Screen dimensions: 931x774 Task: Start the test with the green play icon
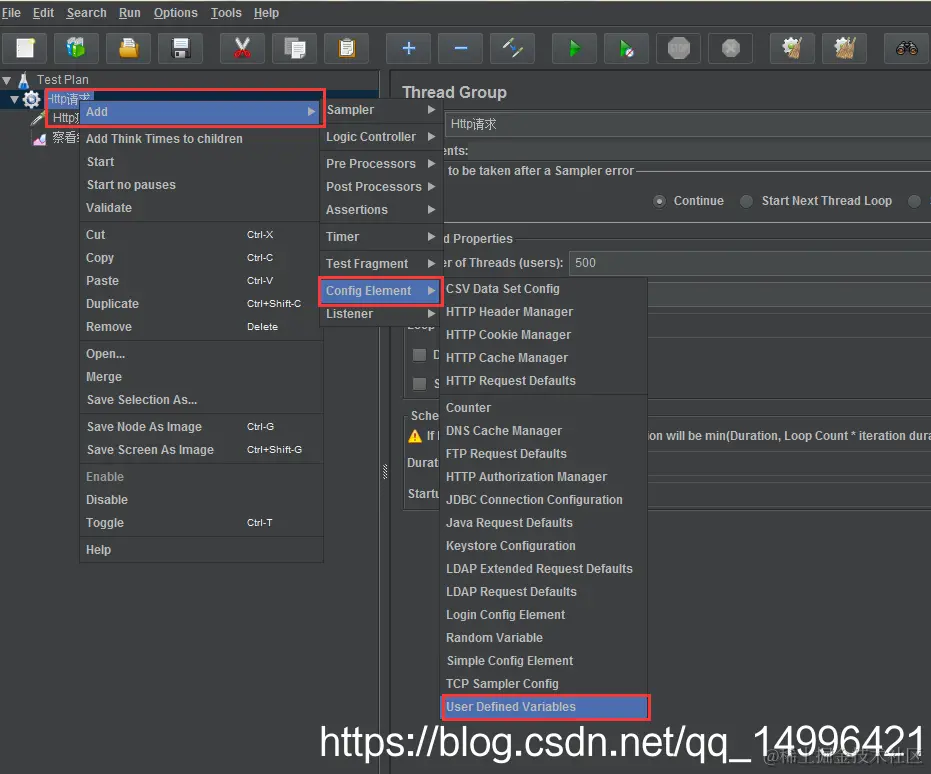tap(574, 48)
